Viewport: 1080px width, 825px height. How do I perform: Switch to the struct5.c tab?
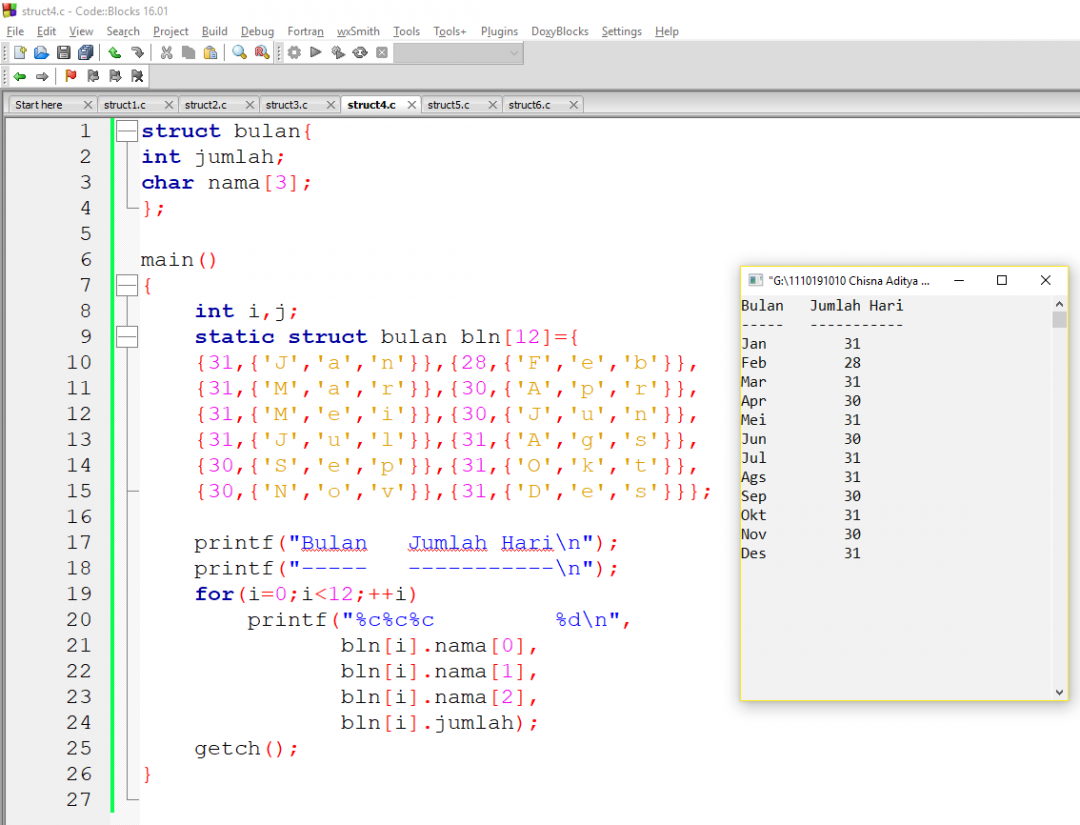(448, 105)
